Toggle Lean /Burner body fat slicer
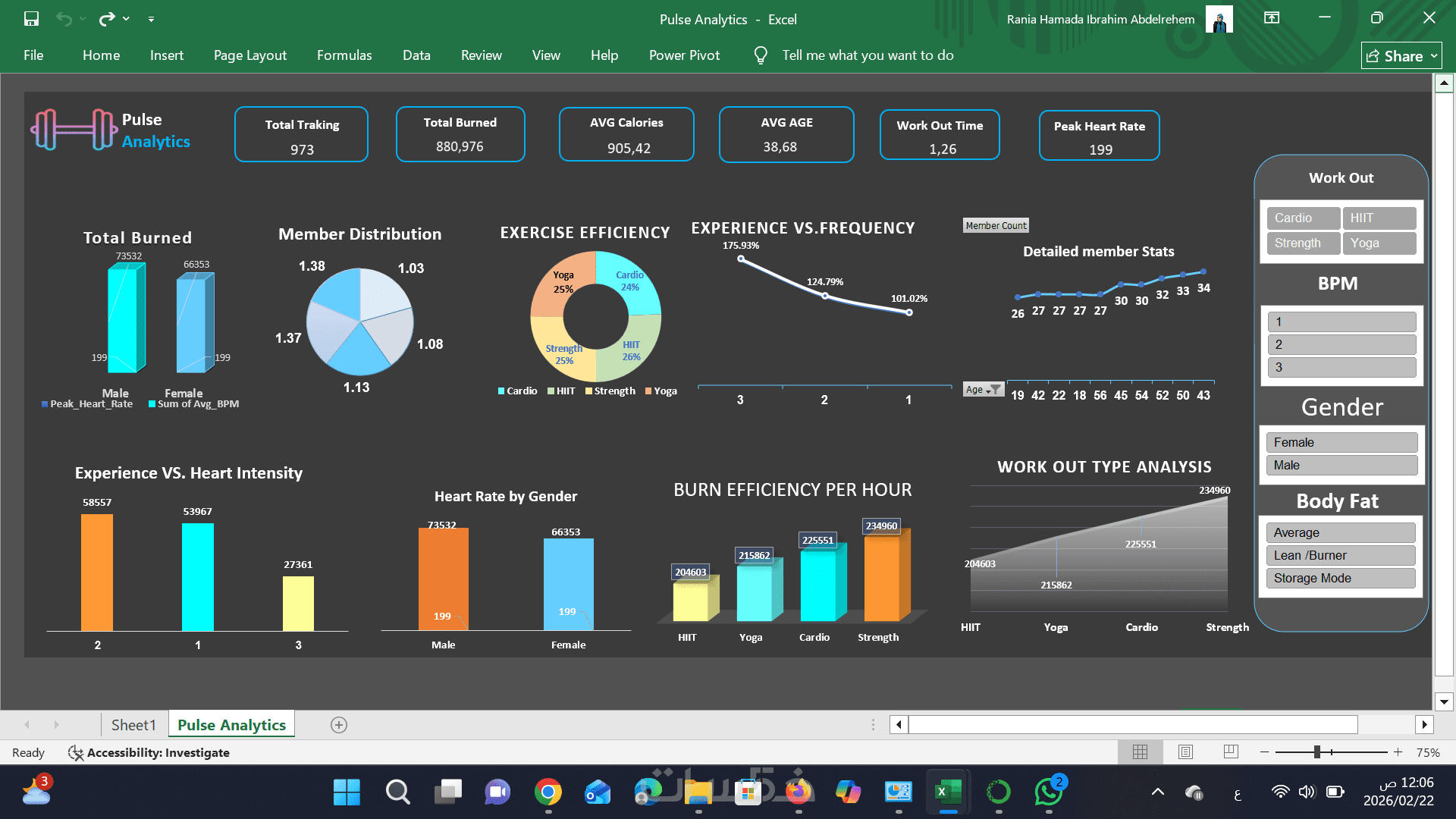Image resolution: width=1456 pixels, height=819 pixels. coord(1340,556)
